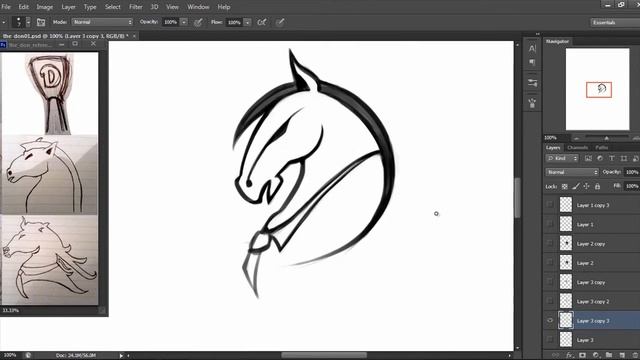Close the the_don01.psd document tab
Screen dimensions: 640x360
[134, 36]
